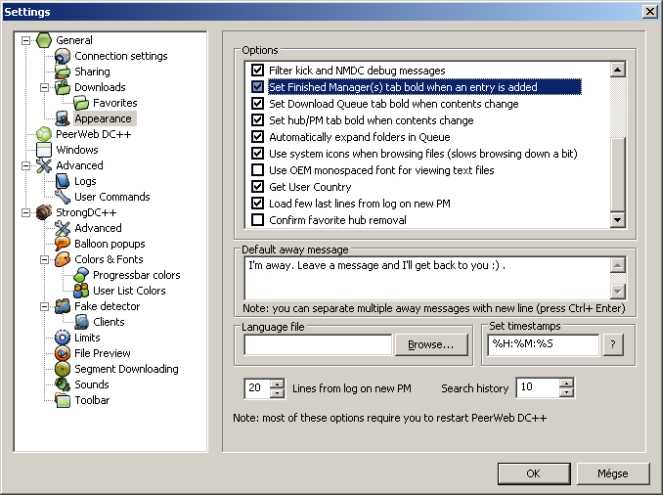663x495 pixels.
Task: Collapse the StrongDC++ tree node
Action: [26, 212]
